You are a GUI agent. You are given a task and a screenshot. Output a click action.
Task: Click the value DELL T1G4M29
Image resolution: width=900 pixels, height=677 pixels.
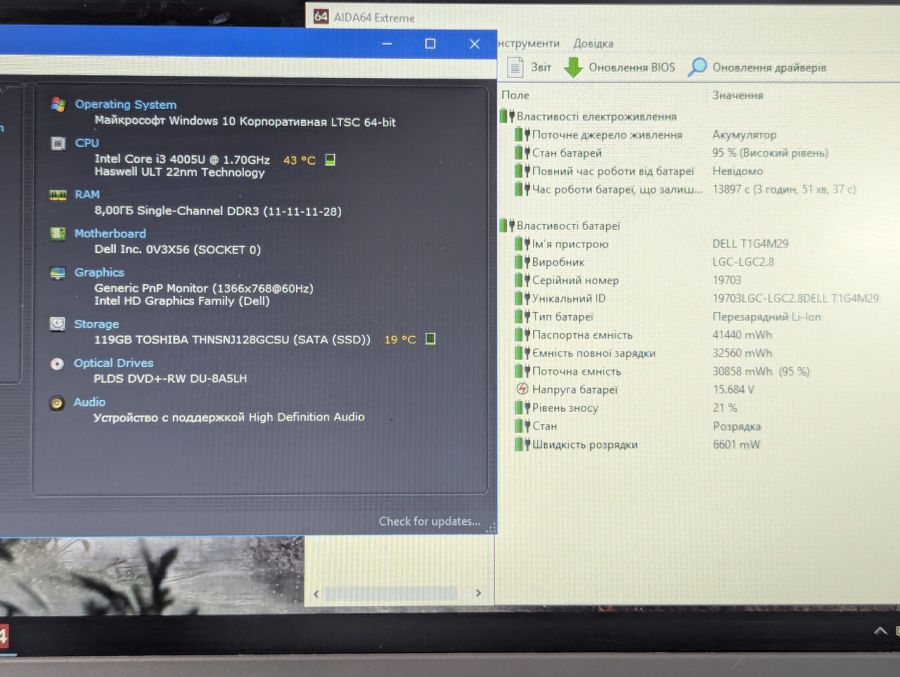(750, 243)
